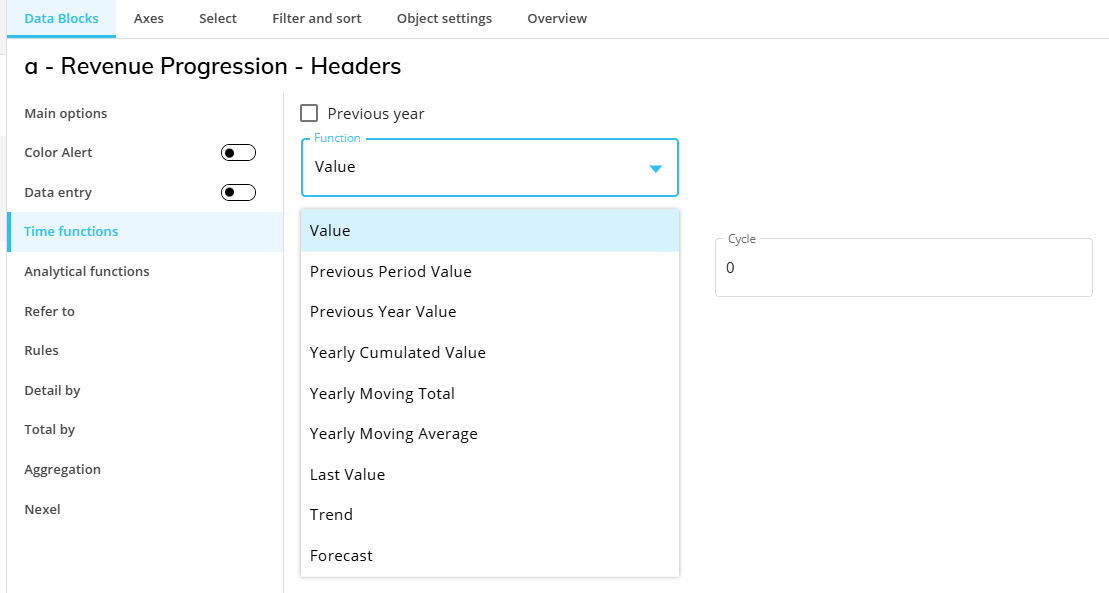Choose the Trend function option
The width and height of the screenshot is (1109, 593).
point(331,514)
